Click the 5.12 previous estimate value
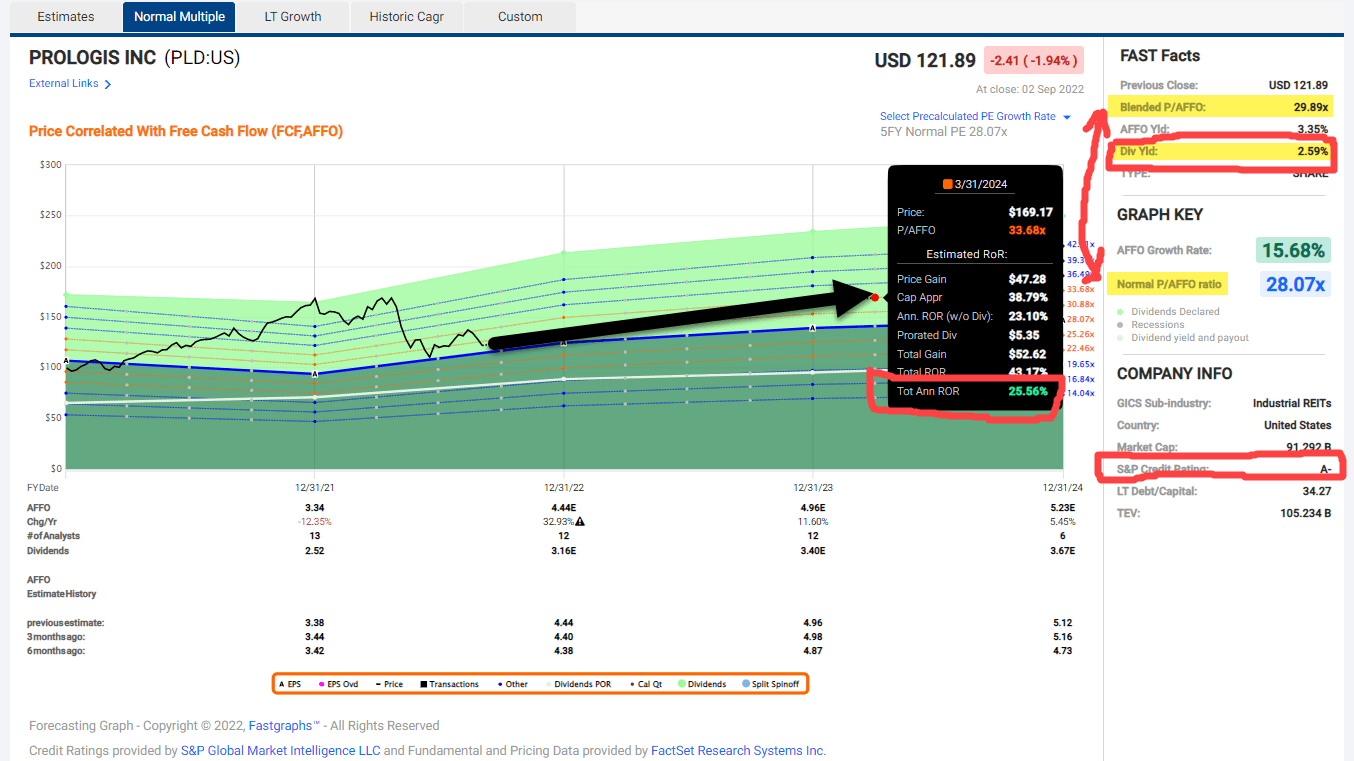Viewport: 1354px width, 761px height. (x=1062, y=623)
